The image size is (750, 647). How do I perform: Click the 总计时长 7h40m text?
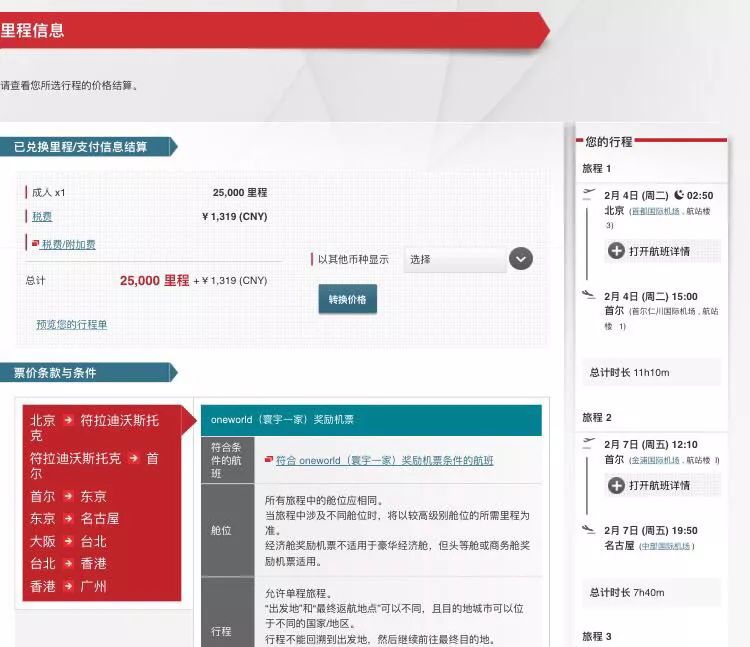[x=627, y=592]
